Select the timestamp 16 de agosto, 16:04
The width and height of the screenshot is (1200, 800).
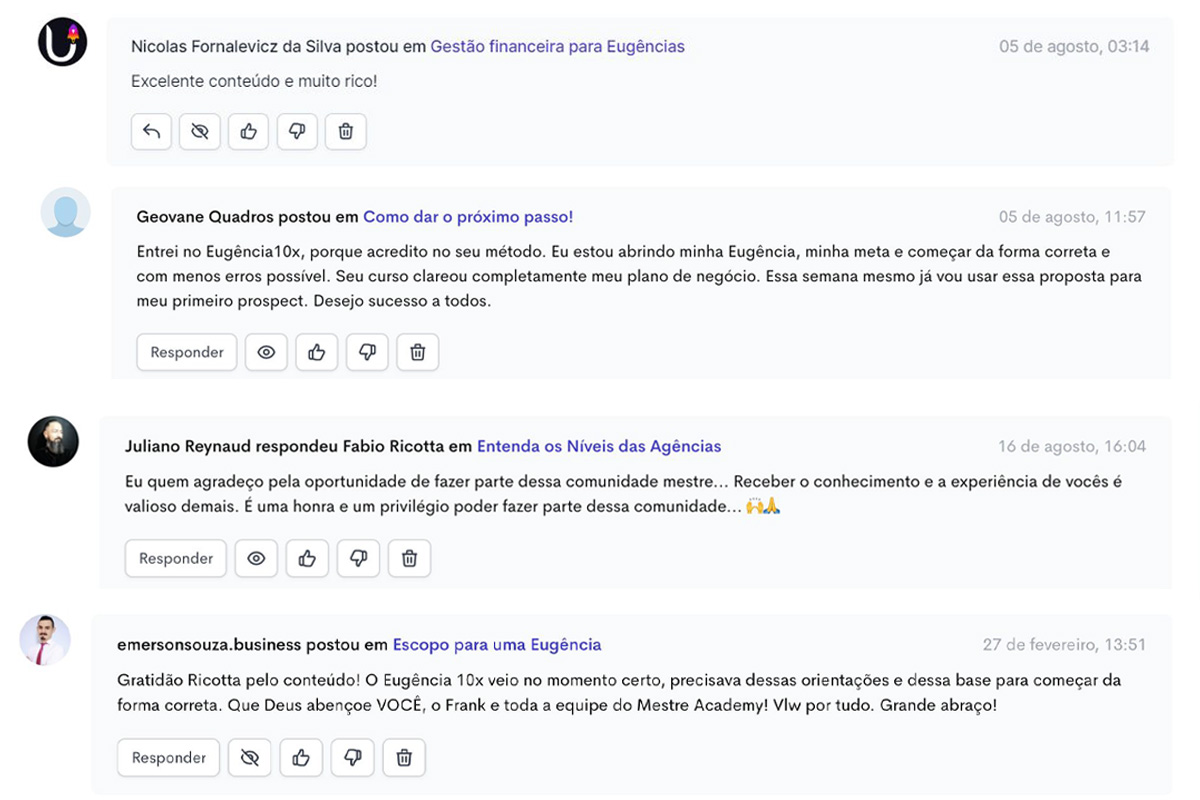click(x=1072, y=446)
